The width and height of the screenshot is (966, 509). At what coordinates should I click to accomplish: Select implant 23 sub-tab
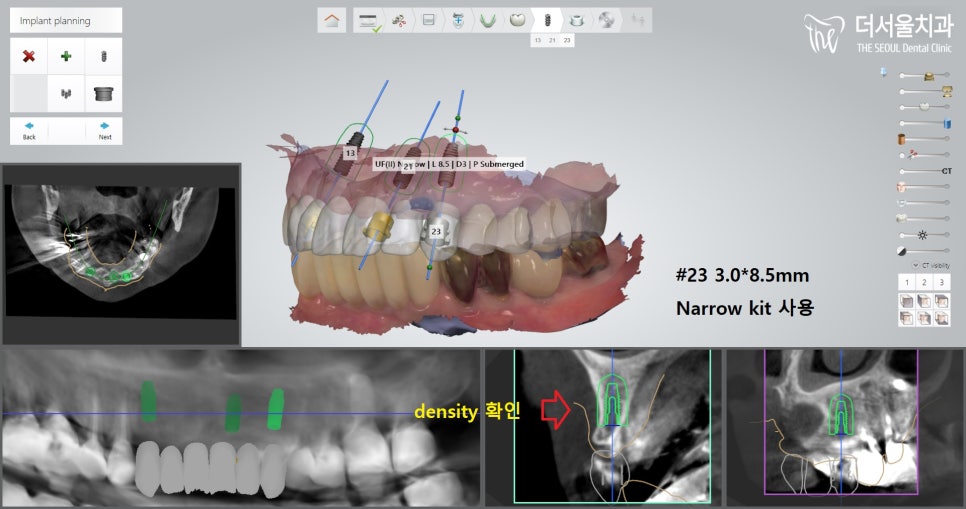click(567, 40)
